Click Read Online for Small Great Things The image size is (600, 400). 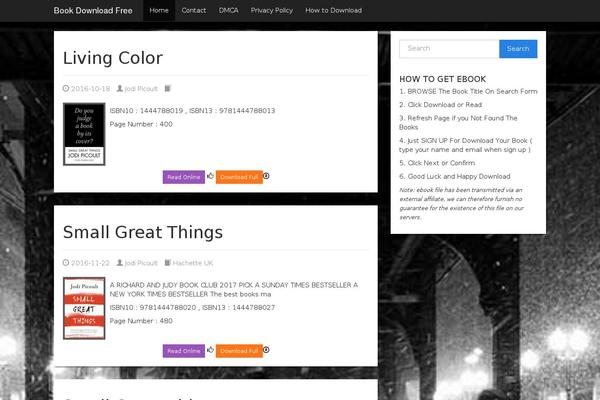coord(184,351)
